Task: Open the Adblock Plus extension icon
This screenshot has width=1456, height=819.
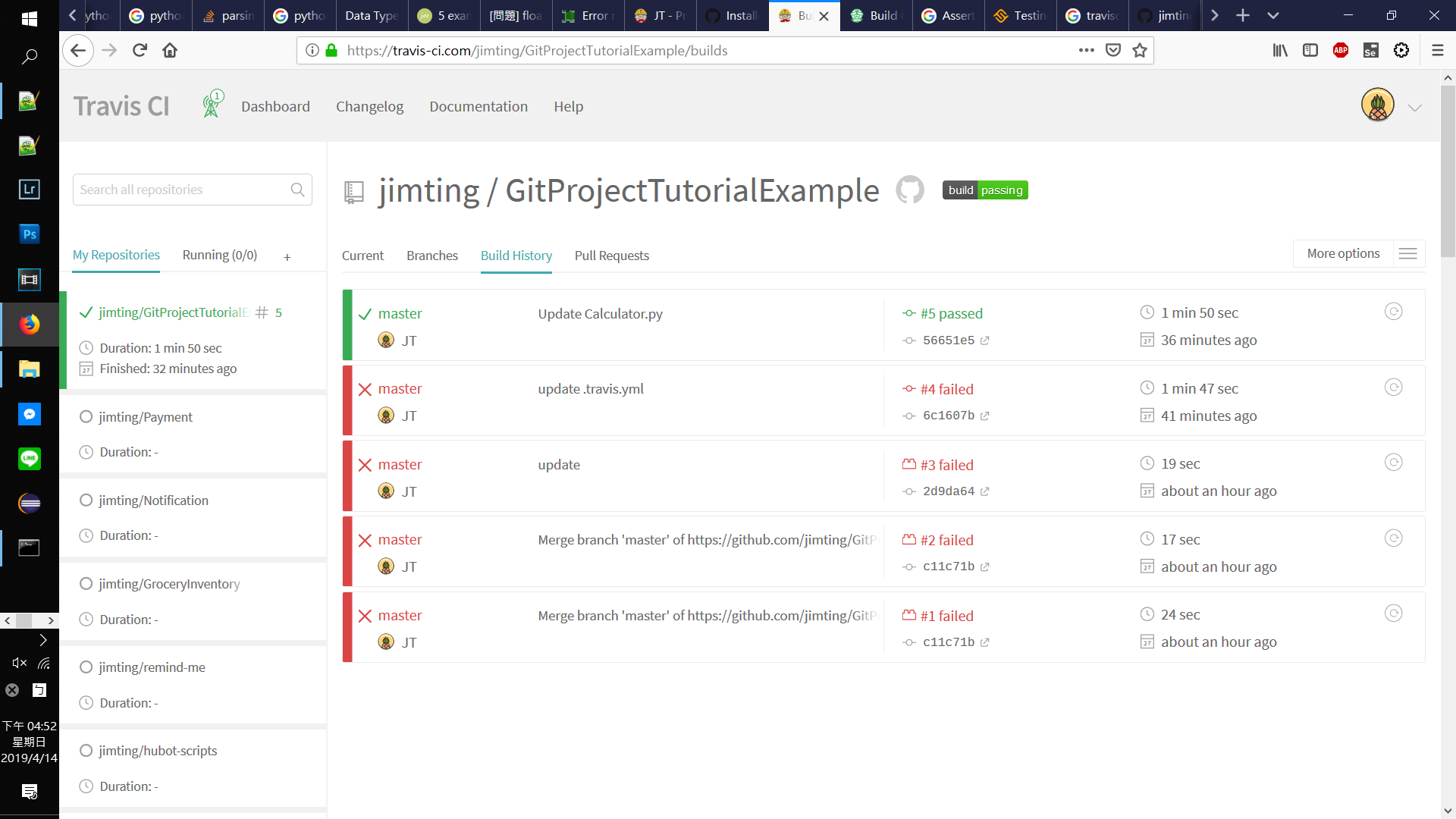Action: [1340, 50]
